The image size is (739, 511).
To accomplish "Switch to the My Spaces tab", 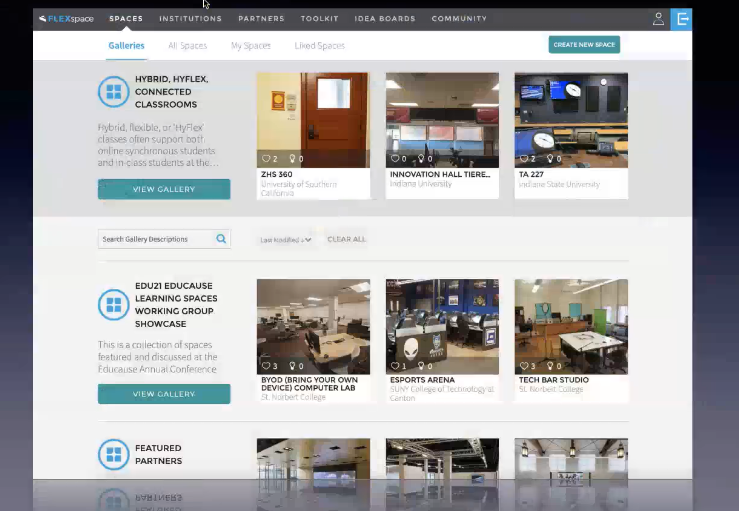I will (251, 46).
